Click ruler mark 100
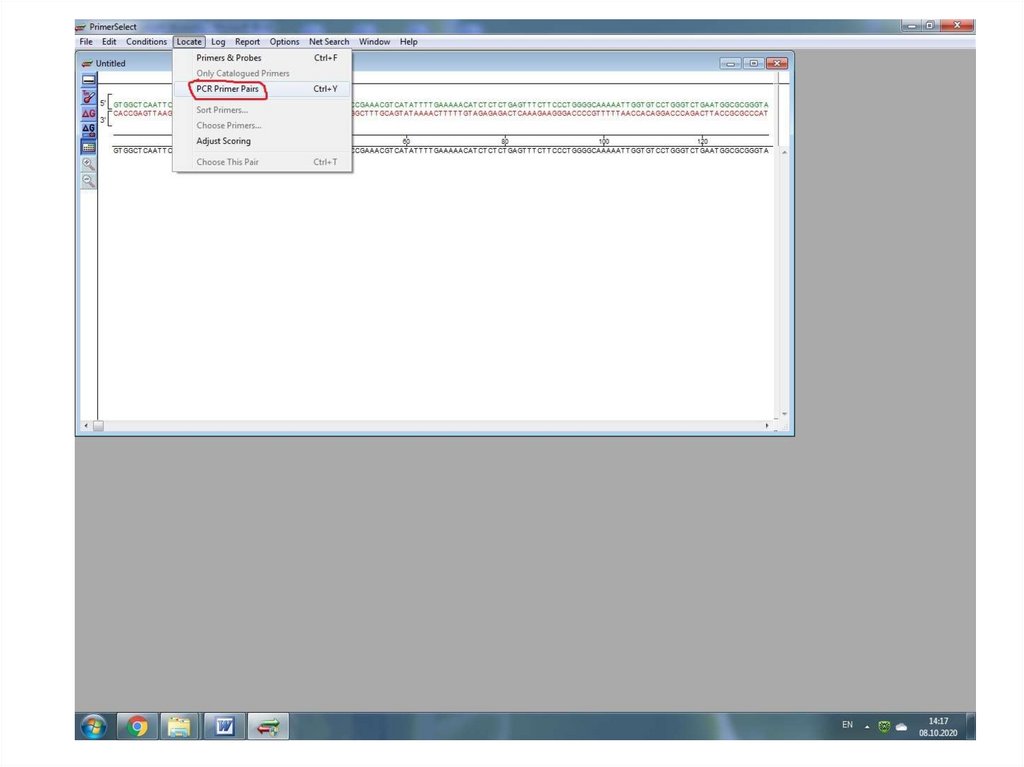Image resolution: width=1024 pixels, height=767 pixels. [x=603, y=141]
